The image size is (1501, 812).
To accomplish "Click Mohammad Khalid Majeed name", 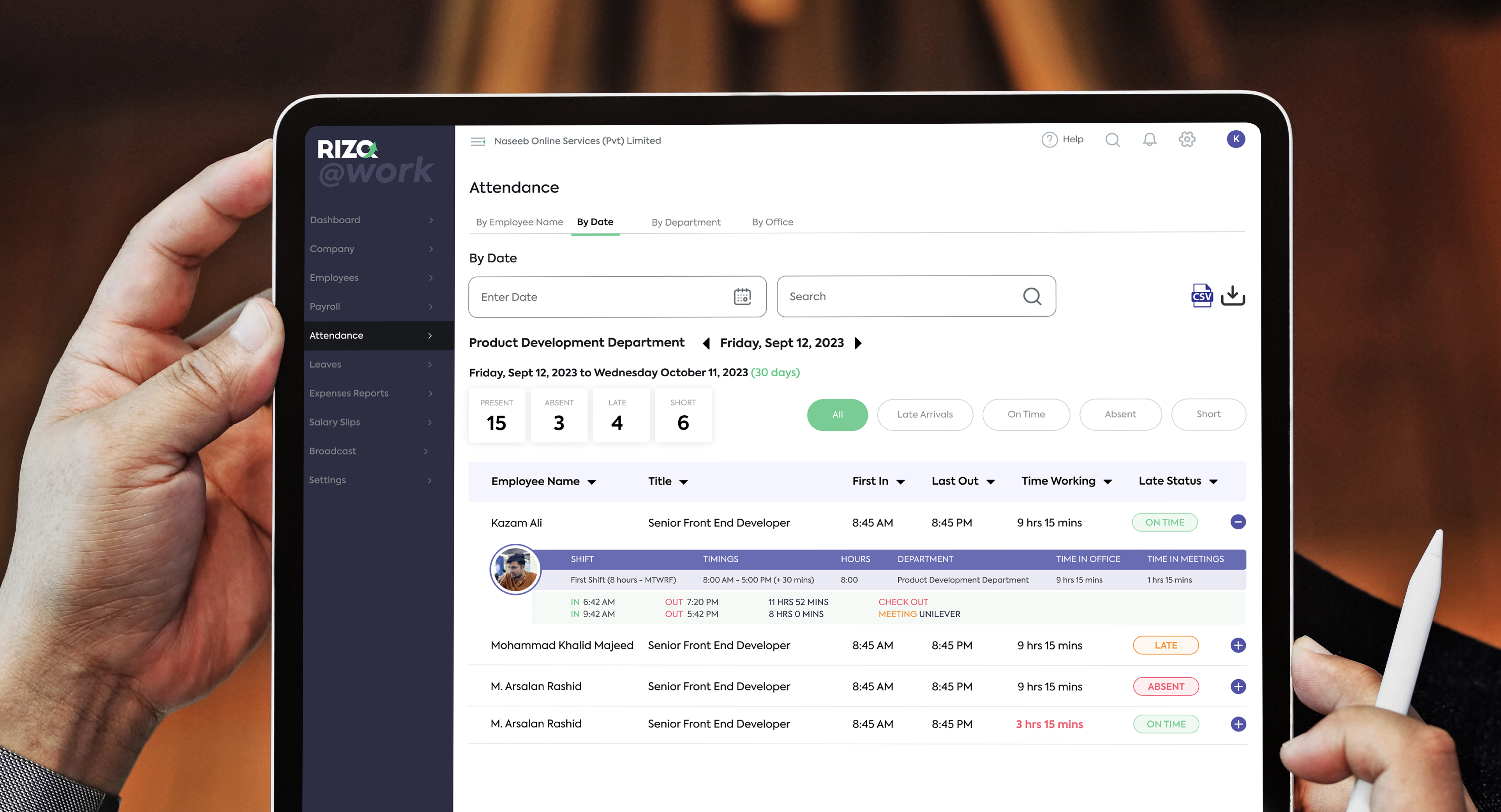I will point(562,645).
